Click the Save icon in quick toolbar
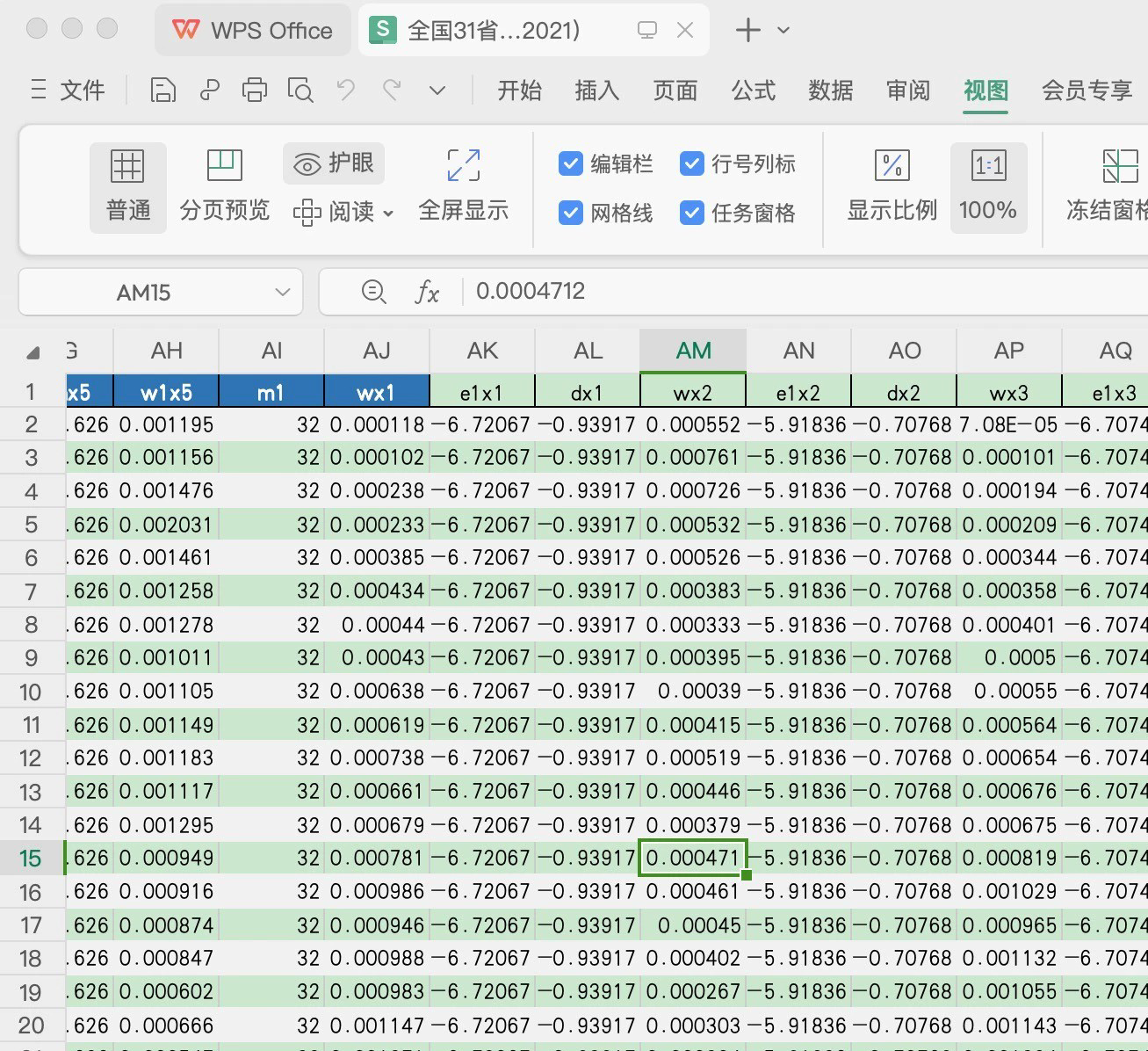Viewport: 1148px width, 1051px height. [163, 90]
